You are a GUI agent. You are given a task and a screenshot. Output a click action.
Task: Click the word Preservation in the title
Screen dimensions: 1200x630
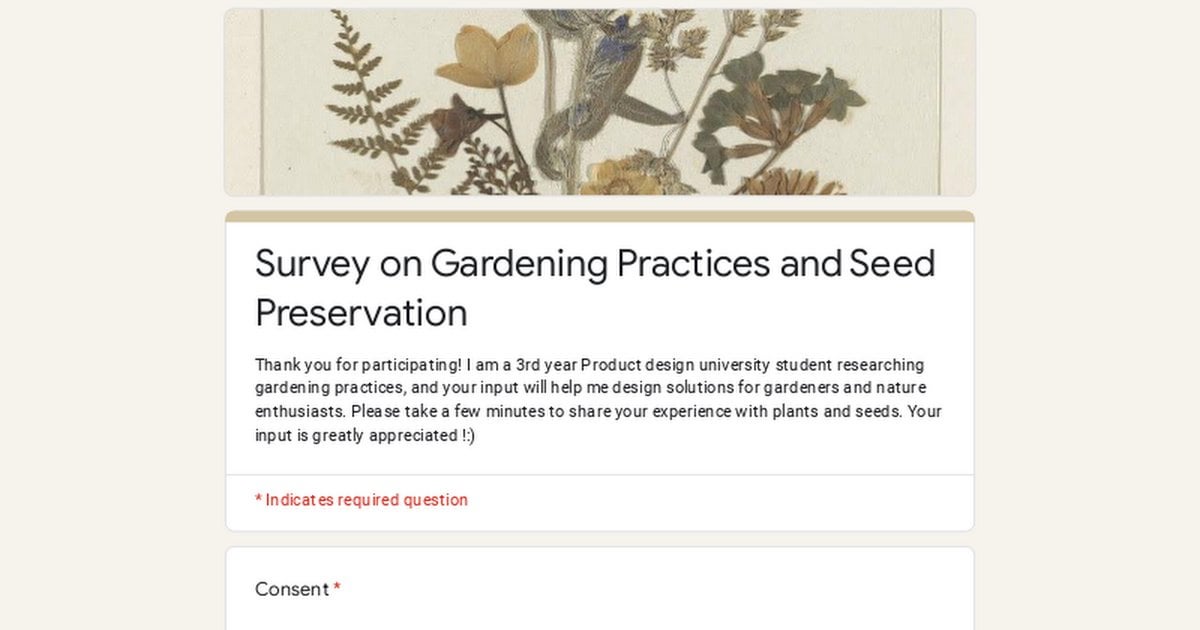pos(361,313)
